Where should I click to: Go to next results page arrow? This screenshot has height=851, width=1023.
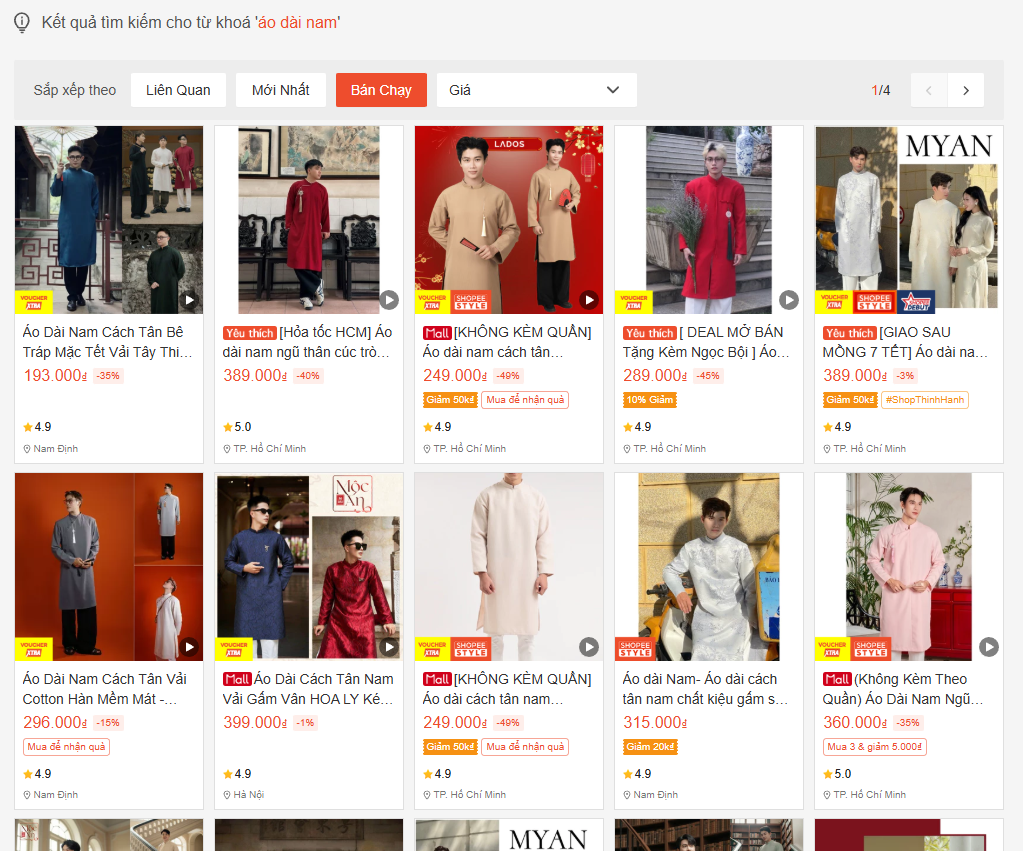pos(965,90)
